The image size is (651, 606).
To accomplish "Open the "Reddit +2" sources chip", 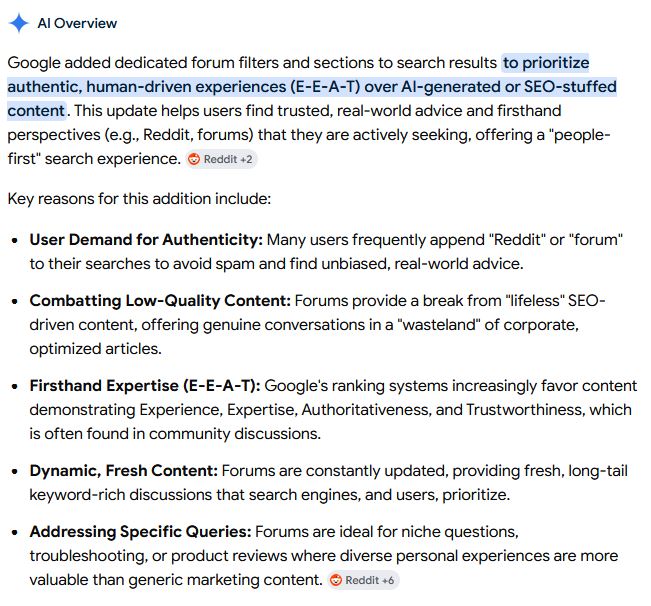I will click(221, 159).
